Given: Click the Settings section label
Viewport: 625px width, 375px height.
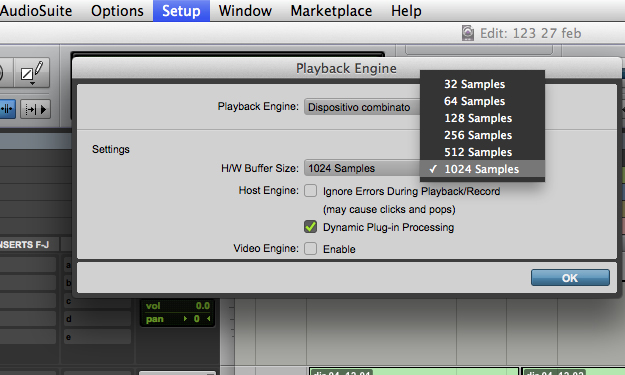Looking at the screenshot, I should (x=111, y=149).
